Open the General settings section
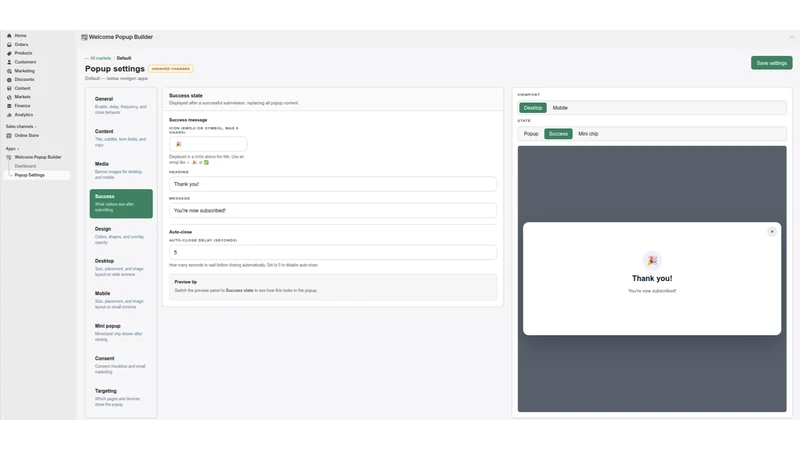Viewport: 800px width, 450px height. tap(121, 106)
